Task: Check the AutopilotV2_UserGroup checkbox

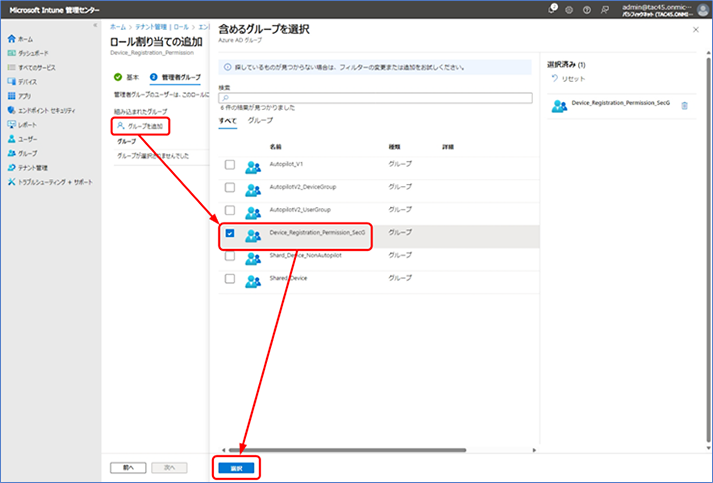Action: [x=230, y=210]
